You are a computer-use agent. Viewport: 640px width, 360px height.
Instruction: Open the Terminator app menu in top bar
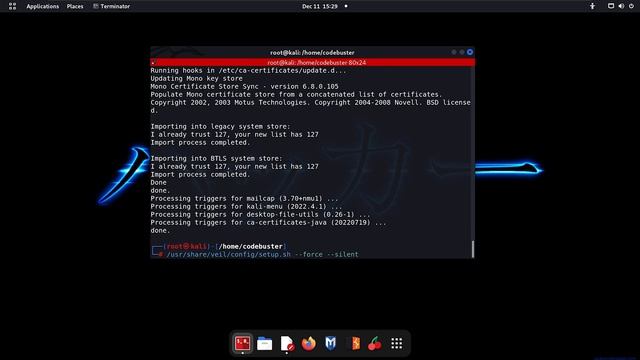tap(111, 7)
